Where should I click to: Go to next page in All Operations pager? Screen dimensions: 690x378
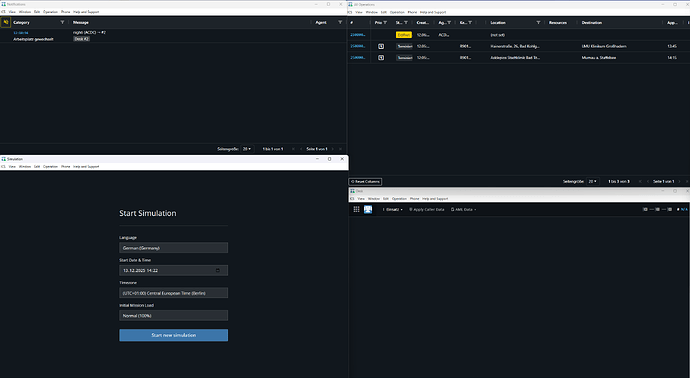[x=679, y=181]
